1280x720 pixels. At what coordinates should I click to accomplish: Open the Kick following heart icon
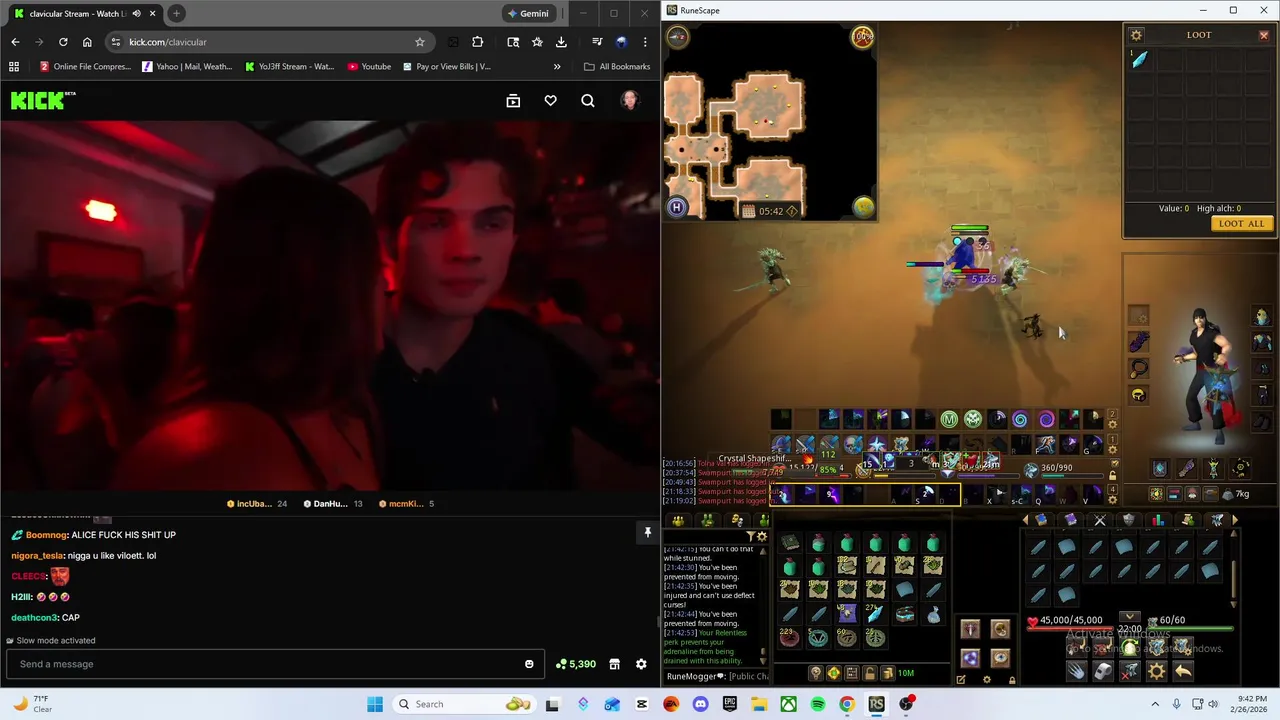(550, 100)
